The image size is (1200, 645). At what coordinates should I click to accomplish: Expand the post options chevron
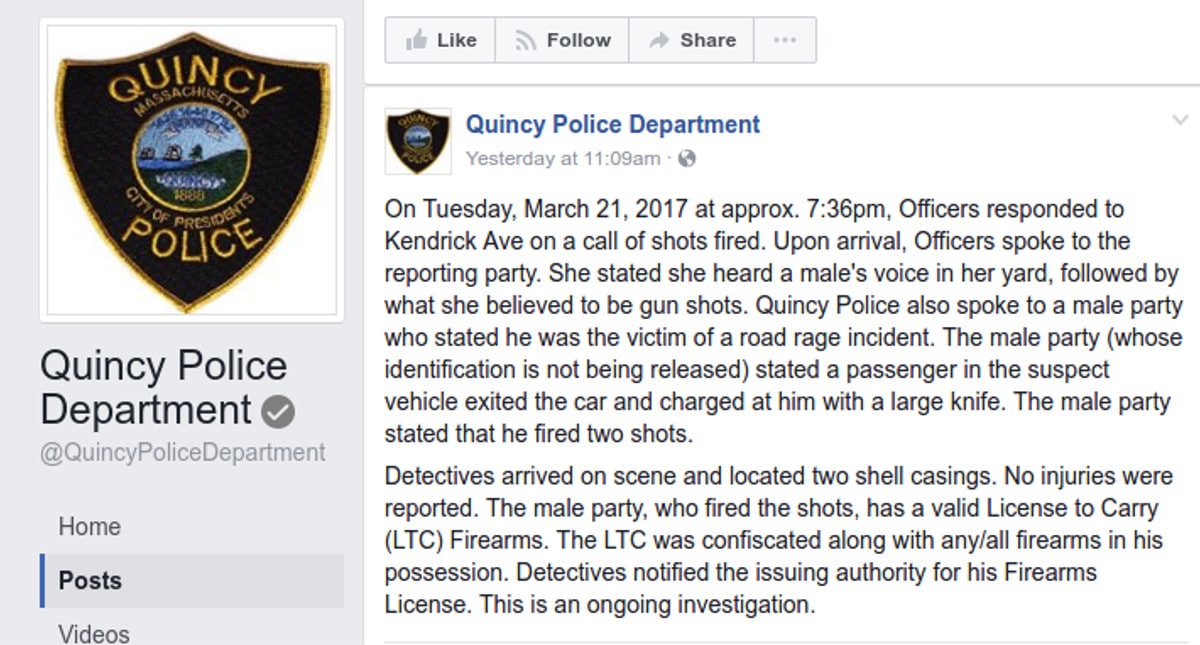click(x=1179, y=121)
